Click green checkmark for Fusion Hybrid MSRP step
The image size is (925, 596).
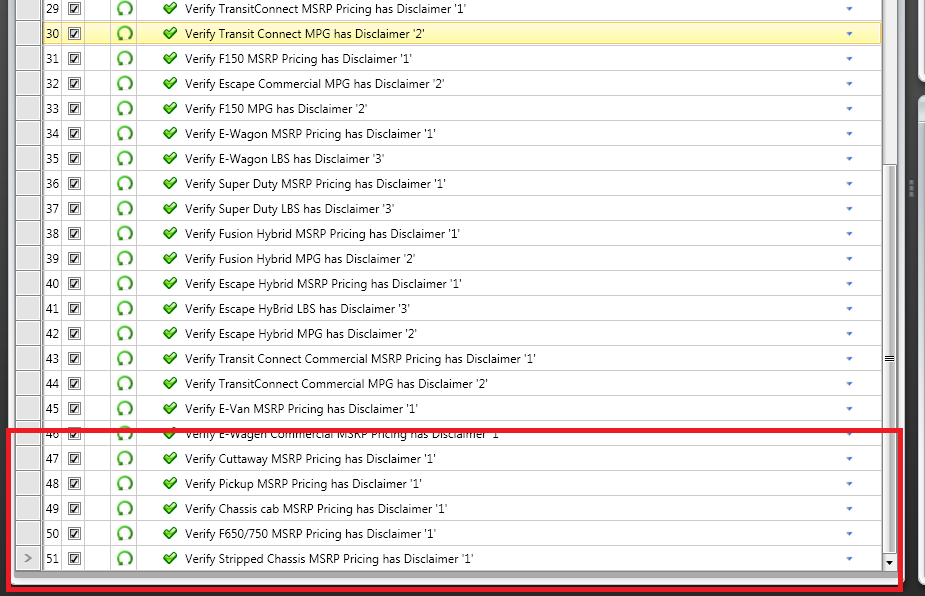click(x=170, y=232)
